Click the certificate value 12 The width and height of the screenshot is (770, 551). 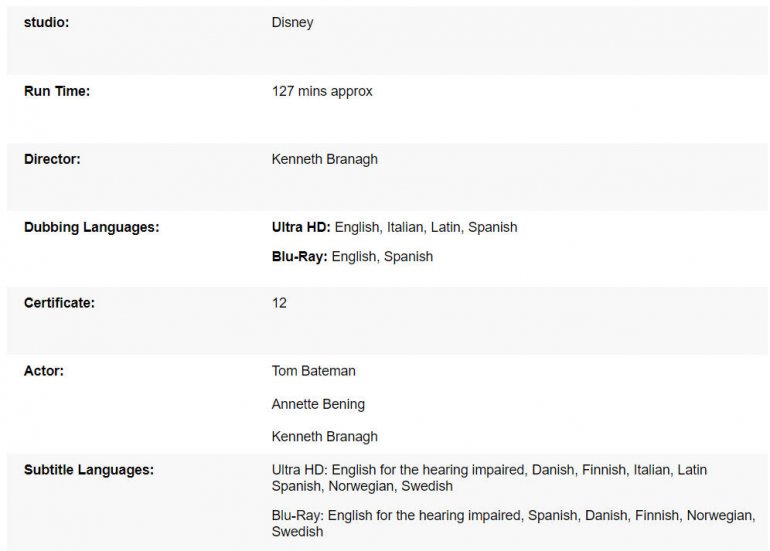279,302
